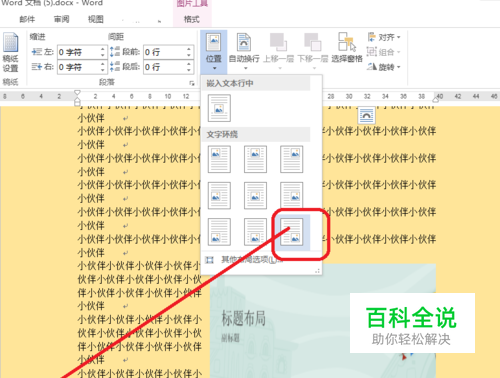Screen dimensions: 500x378
Task: Select the 嵌入文本行中 inline position thumbnail
Action: point(219,108)
